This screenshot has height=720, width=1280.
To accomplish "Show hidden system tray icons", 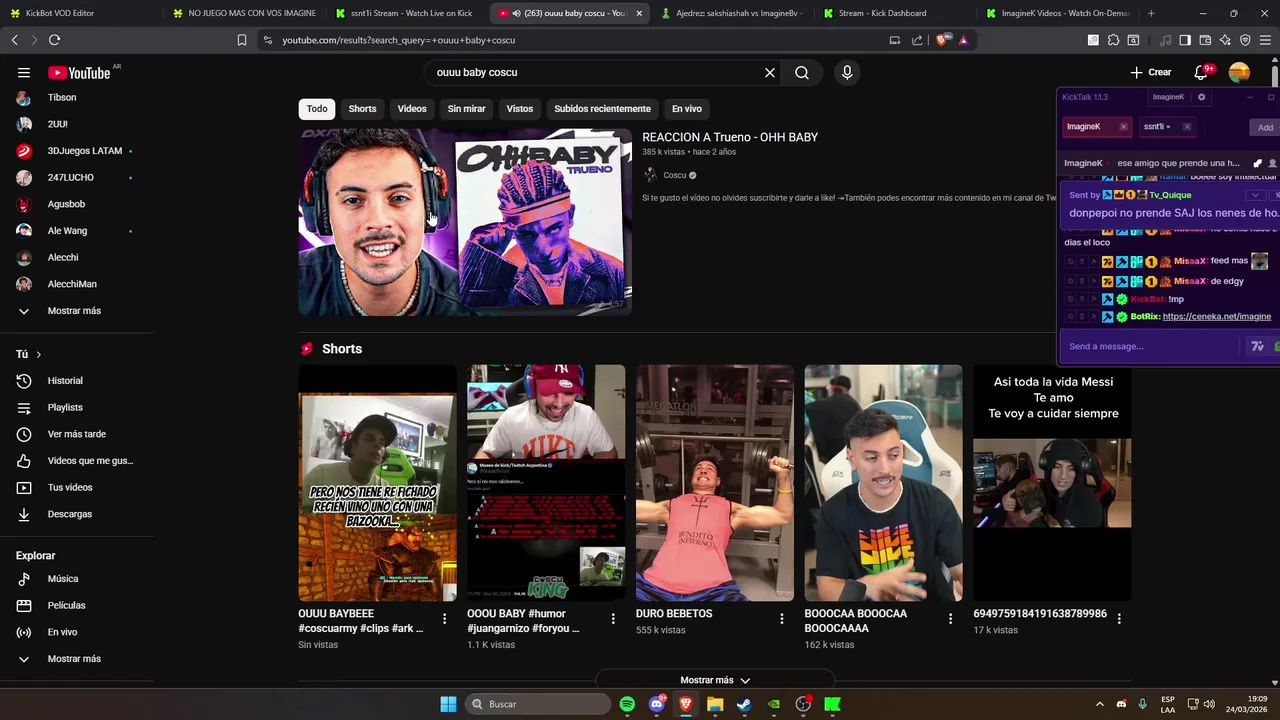I will [x=1100, y=704].
